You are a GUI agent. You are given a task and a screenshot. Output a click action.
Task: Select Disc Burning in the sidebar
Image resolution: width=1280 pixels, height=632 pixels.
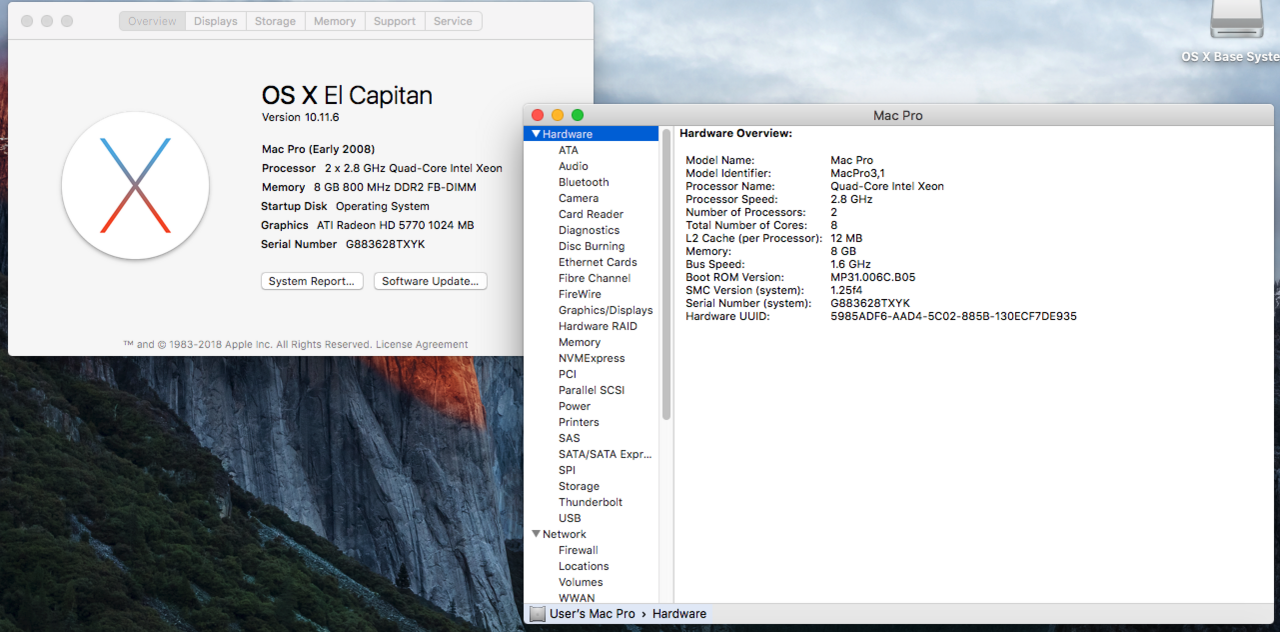[x=592, y=246]
